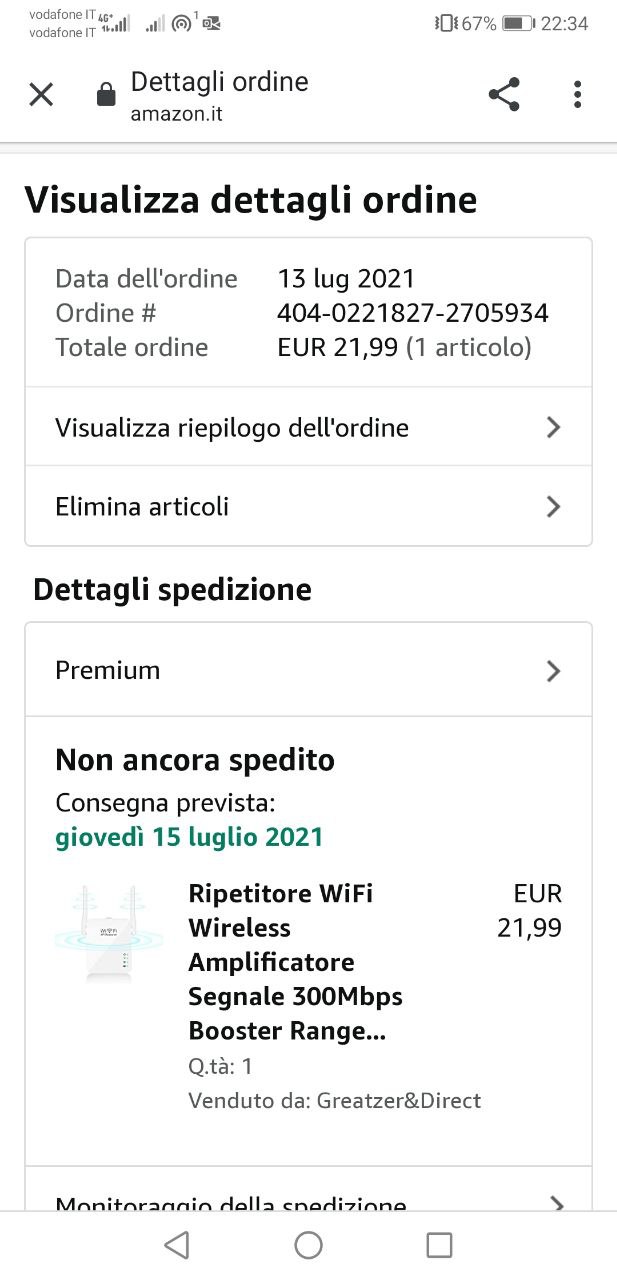The width and height of the screenshot is (617, 1280).
Task: Close the browser tab with X icon
Action: point(41,95)
